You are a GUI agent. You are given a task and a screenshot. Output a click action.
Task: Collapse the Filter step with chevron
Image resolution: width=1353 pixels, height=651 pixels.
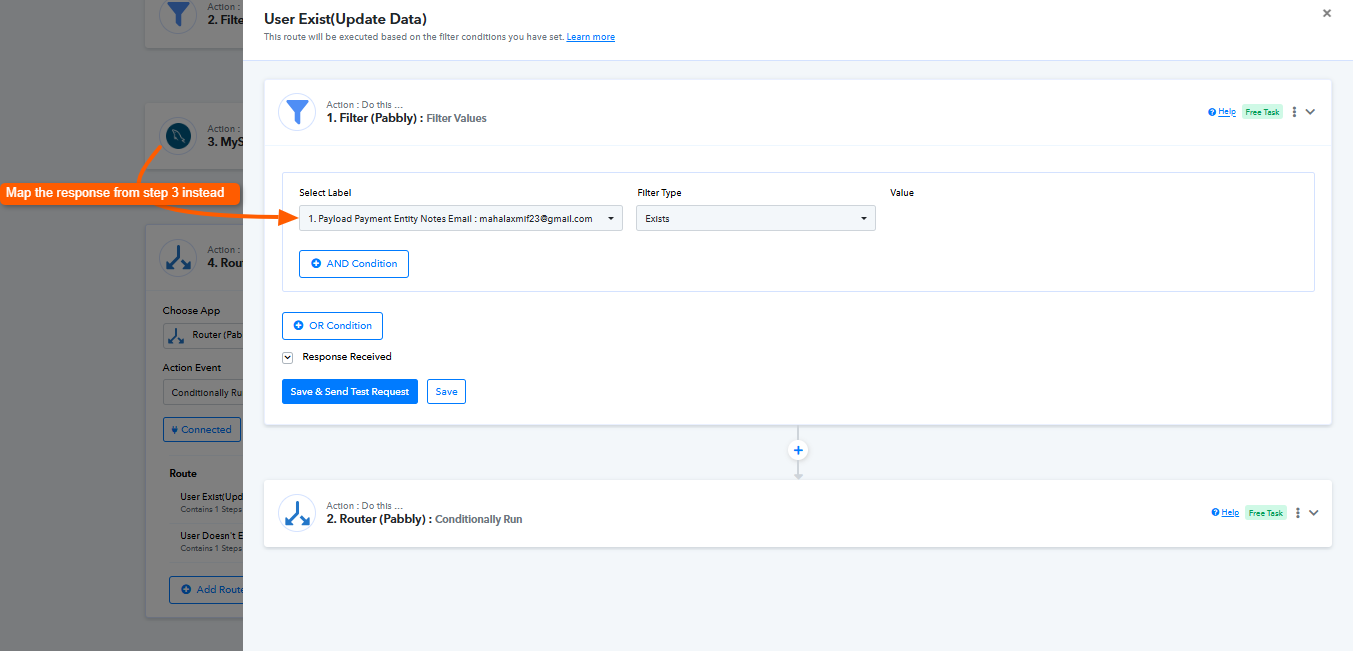pos(1311,112)
